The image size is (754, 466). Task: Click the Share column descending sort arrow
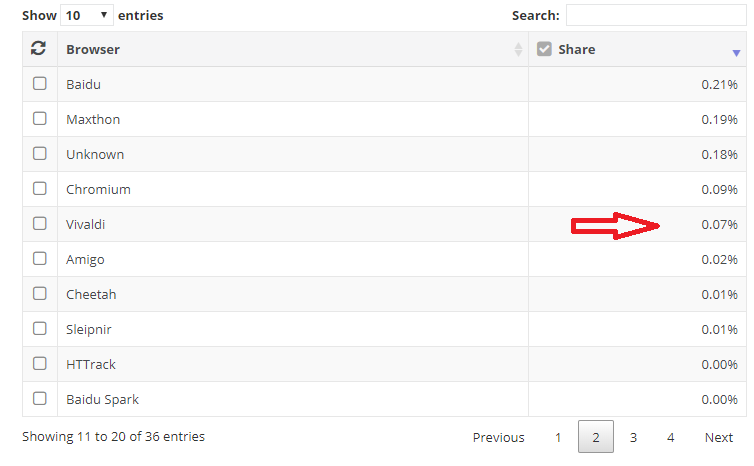coord(736,53)
